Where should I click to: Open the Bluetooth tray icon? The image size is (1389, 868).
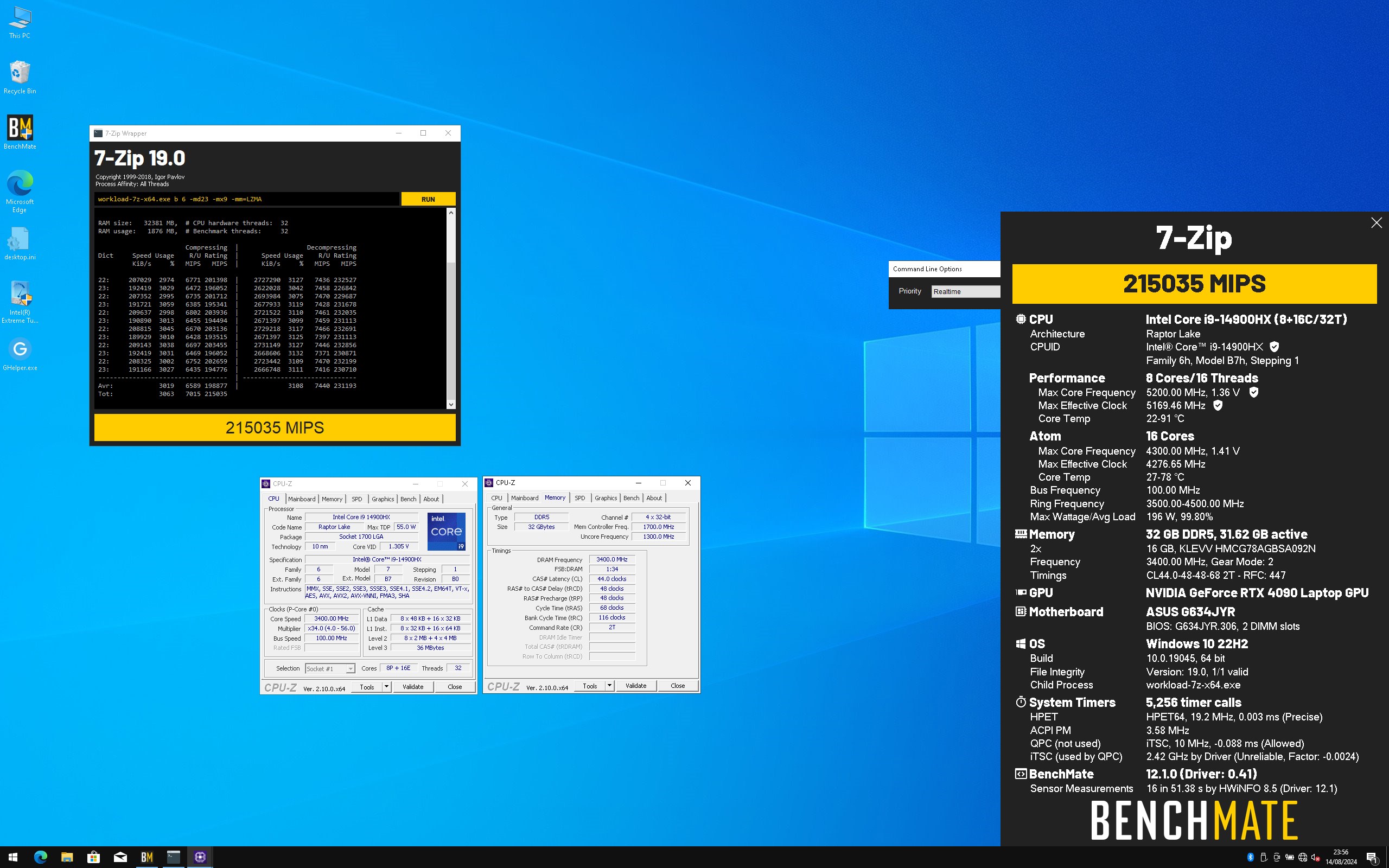(1251, 857)
